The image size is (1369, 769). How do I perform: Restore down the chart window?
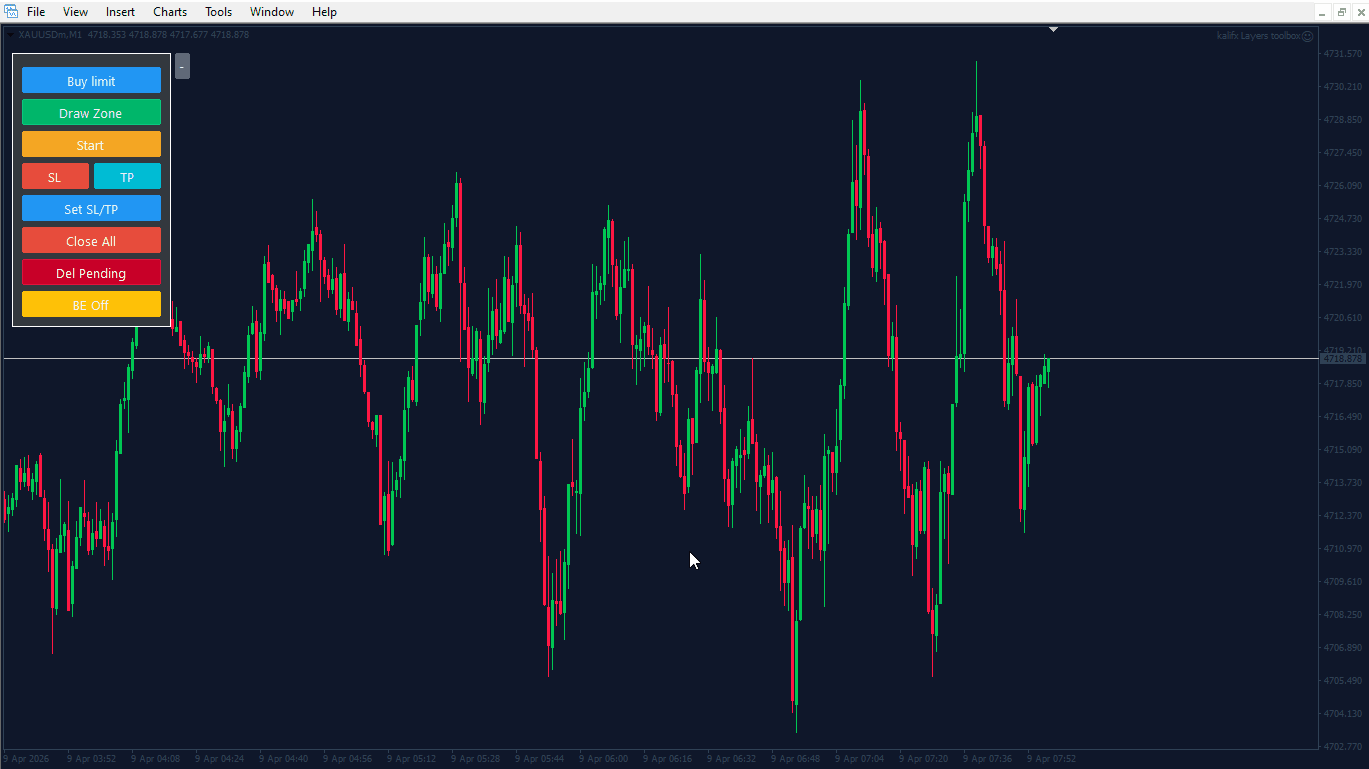(x=1341, y=12)
